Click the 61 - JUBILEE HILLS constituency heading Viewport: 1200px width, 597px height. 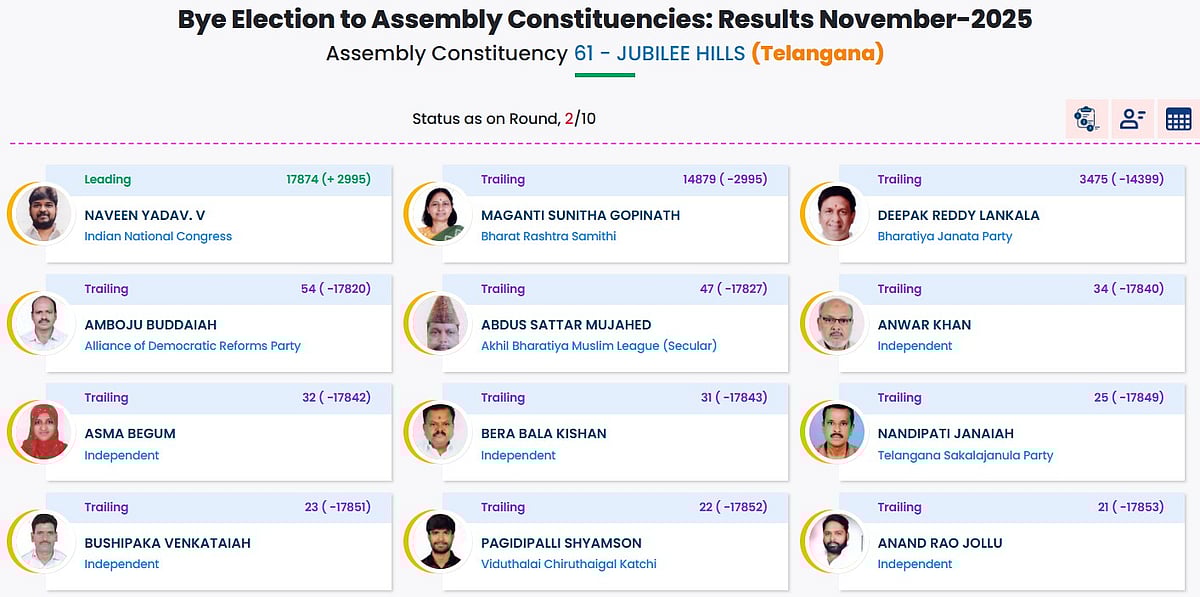[659, 53]
